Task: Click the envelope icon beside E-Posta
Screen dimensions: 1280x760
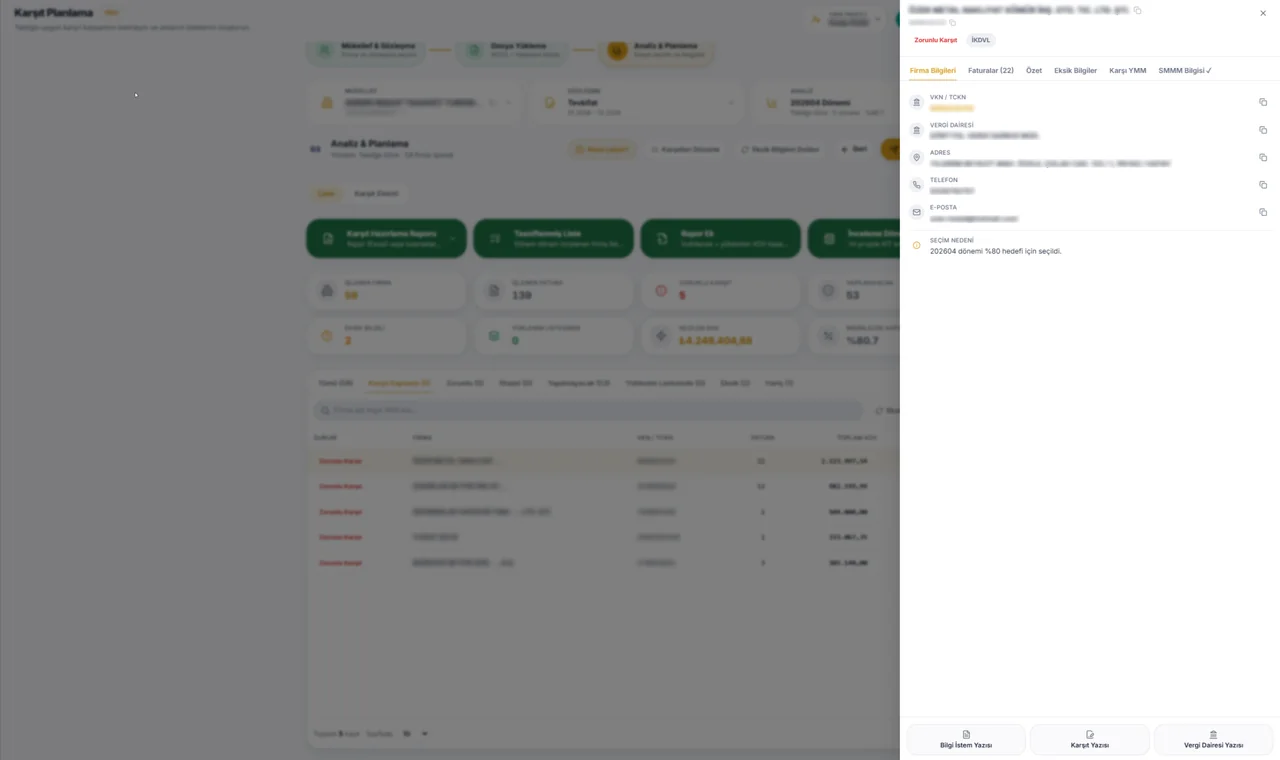Action: tap(916, 212)
